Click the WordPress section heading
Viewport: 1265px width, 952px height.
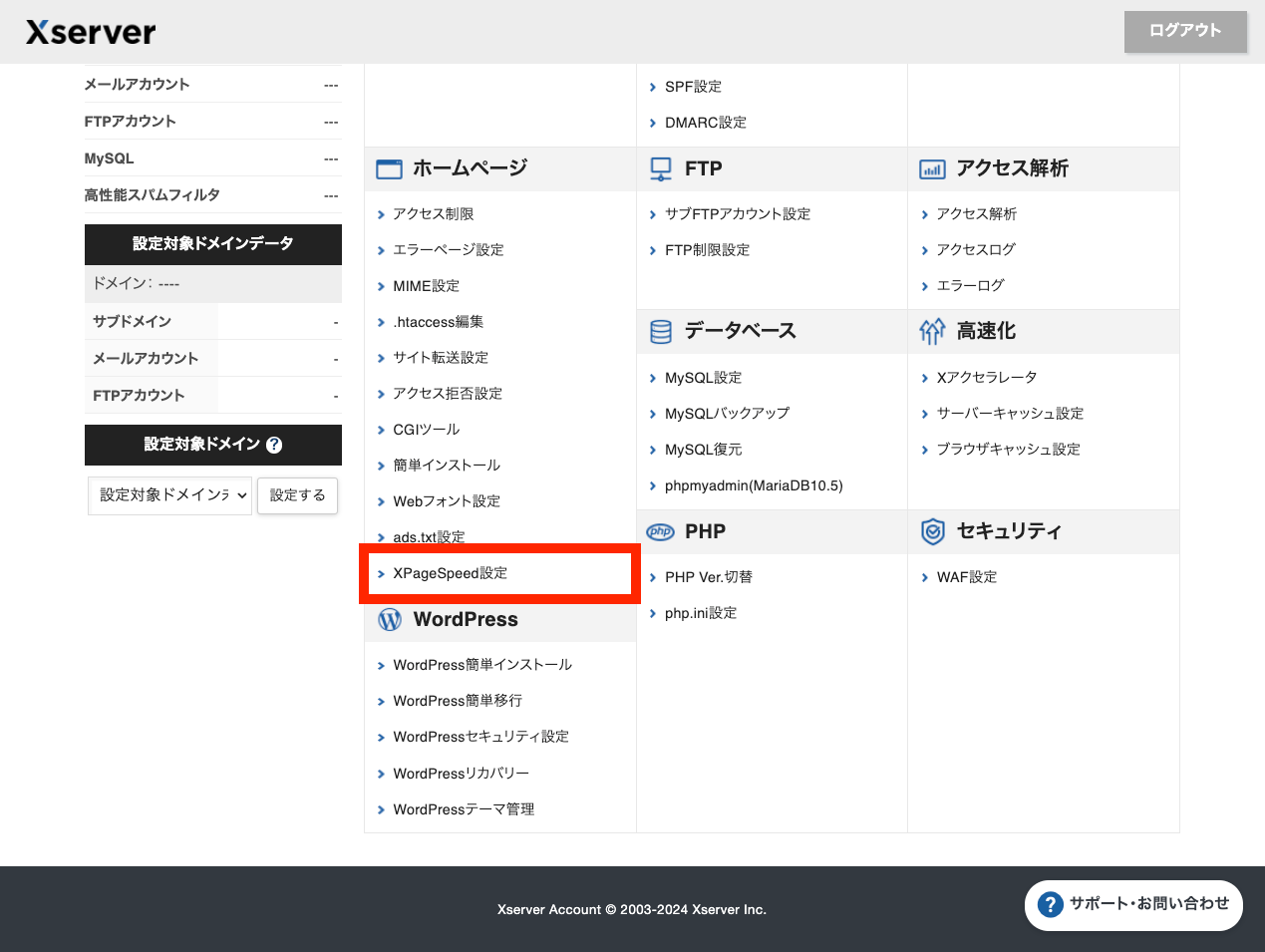click(466, 619)
